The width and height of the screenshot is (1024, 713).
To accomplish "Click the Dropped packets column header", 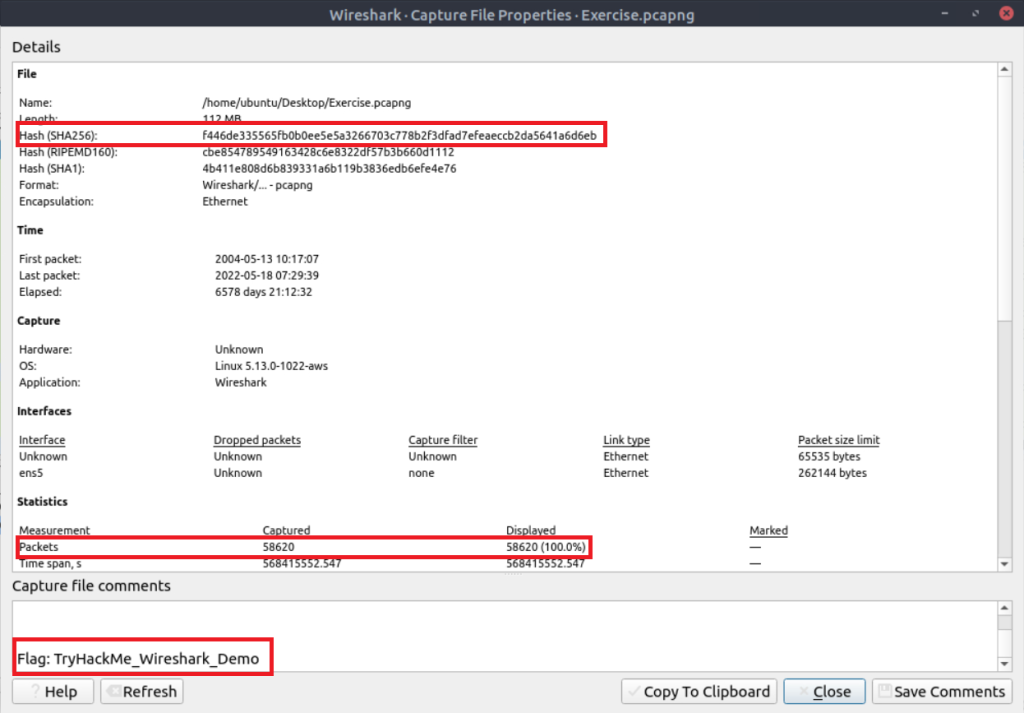I will (257, 440).
